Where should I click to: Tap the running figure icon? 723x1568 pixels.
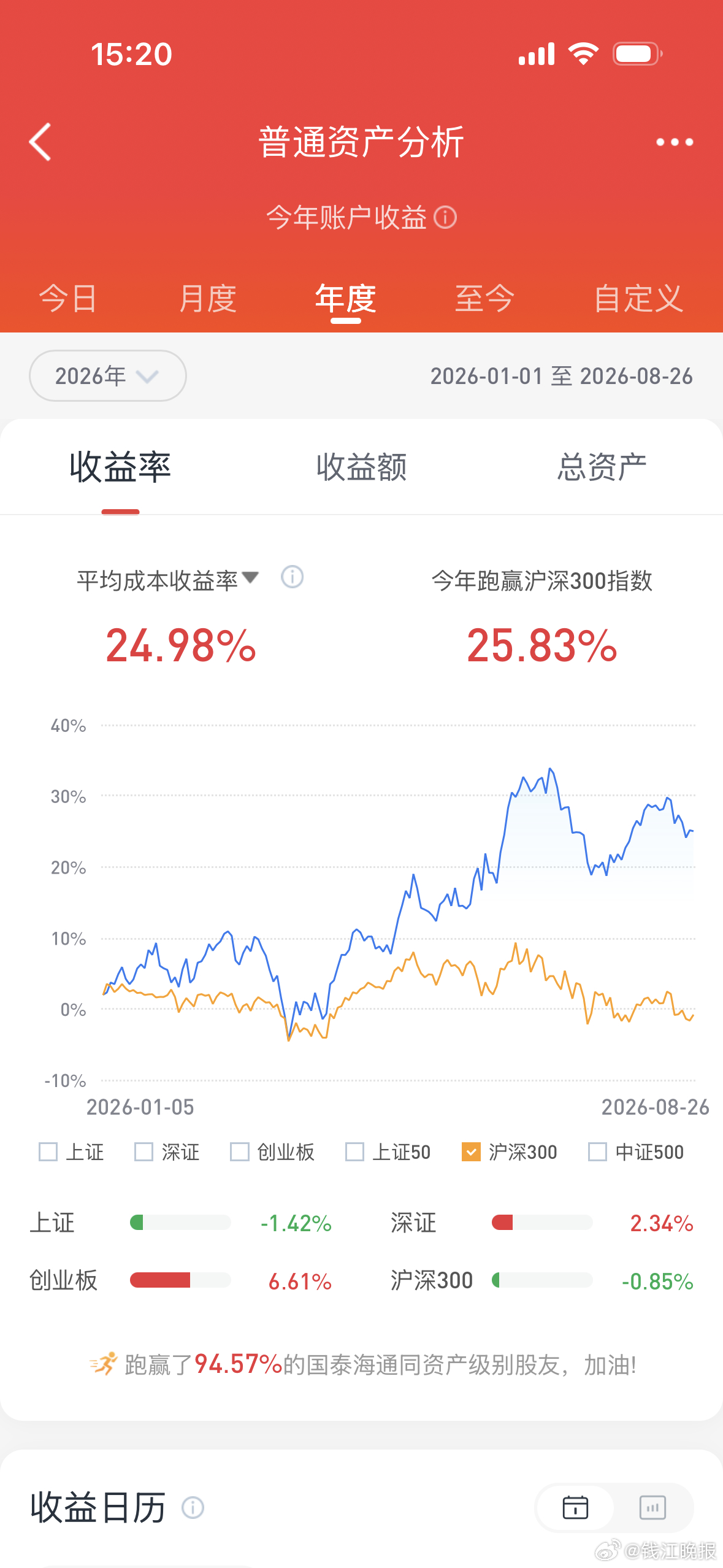pyautogui.click(x=103, y=1364)
